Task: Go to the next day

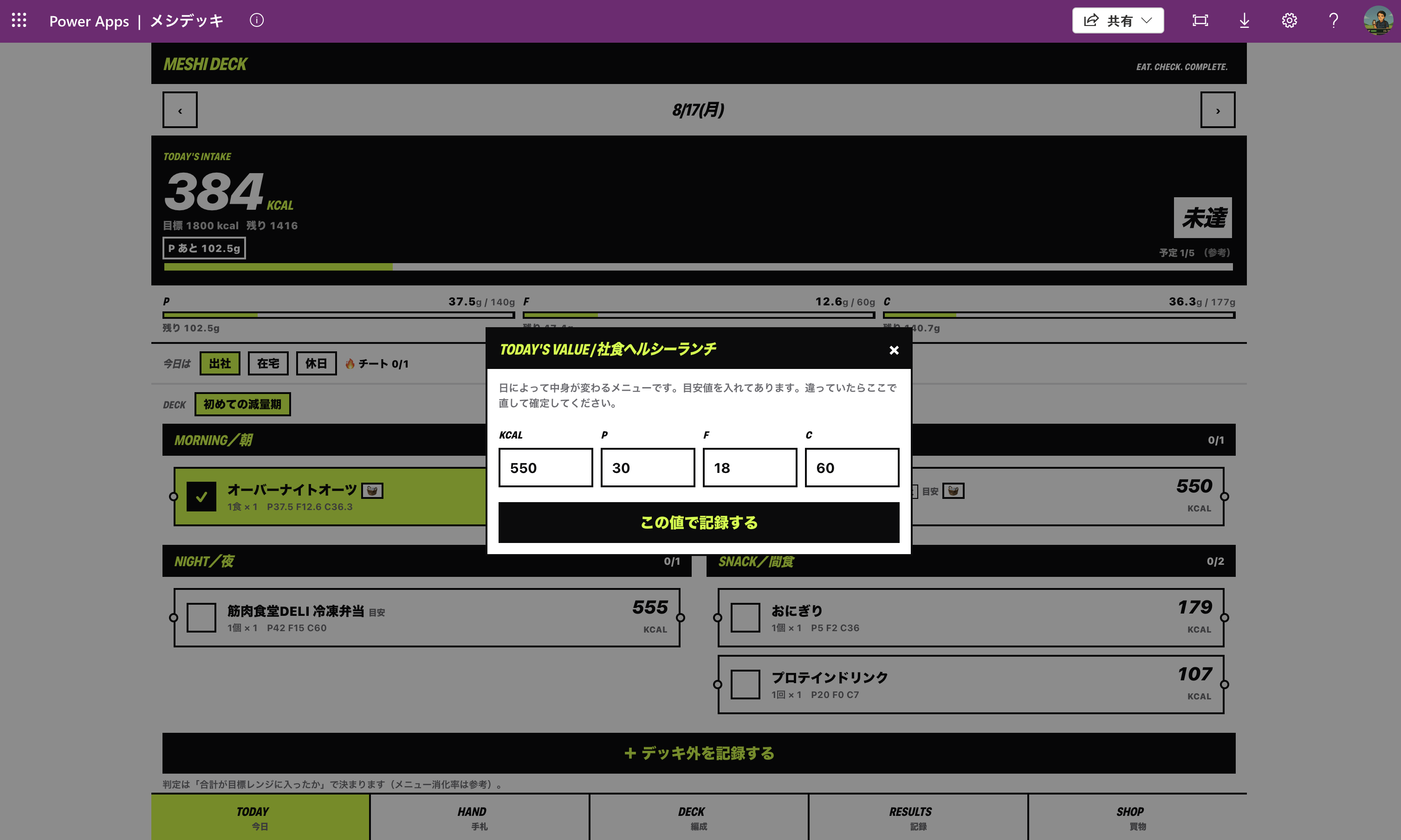Action: tap(1218, 110)
